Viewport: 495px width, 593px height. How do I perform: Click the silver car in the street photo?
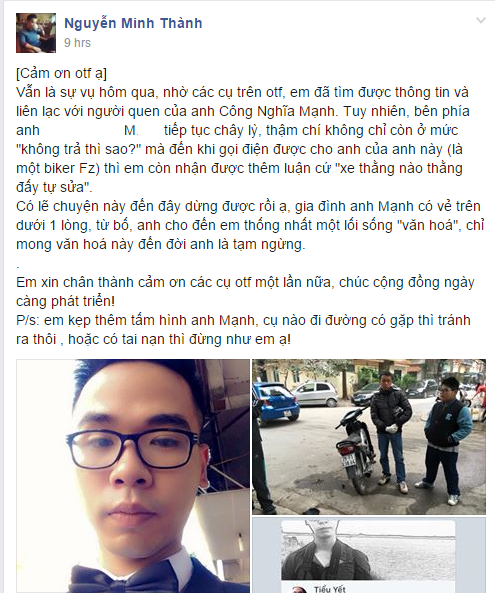tap(316, 393)
